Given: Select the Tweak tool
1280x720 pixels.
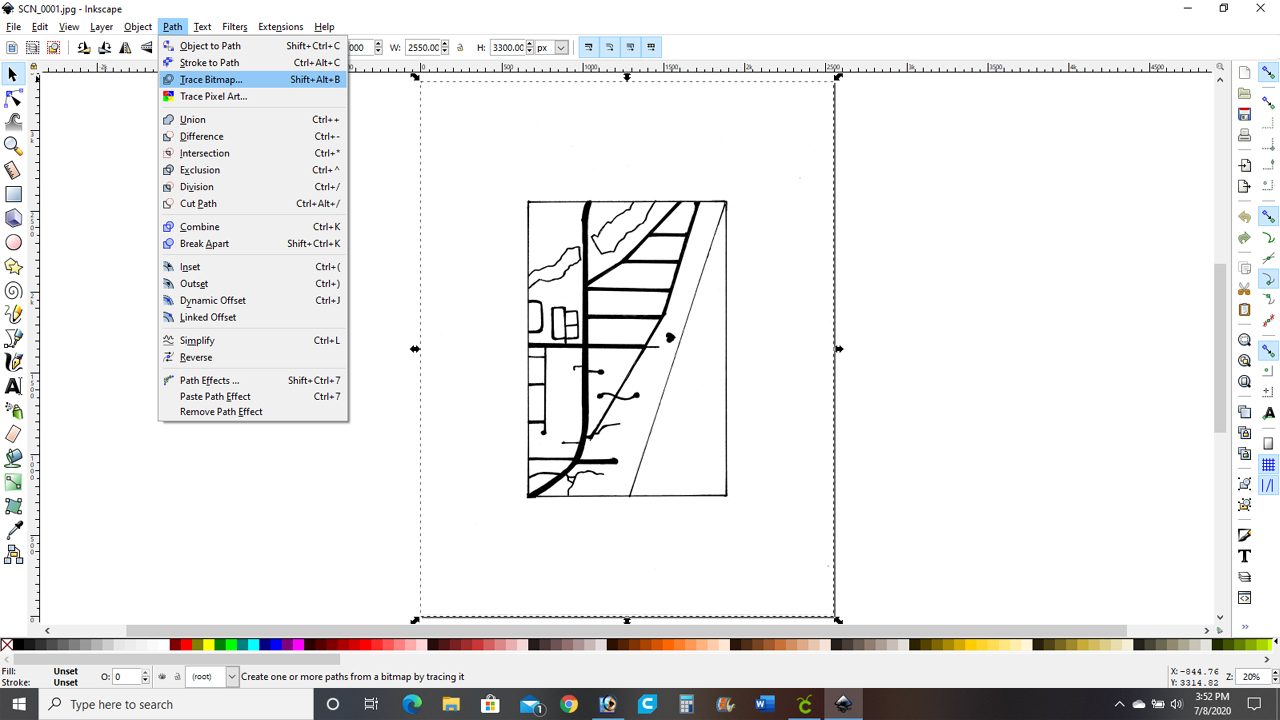Looking at the screenshot, I should pos(13,122).
